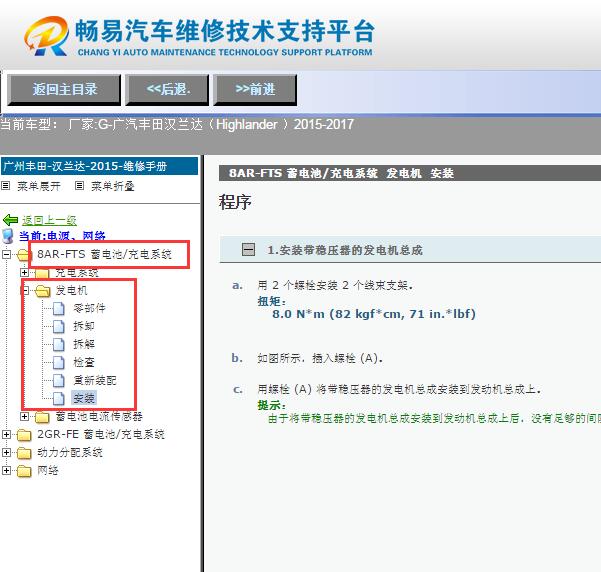Screen dimensions: 601x572
Task: Collapse the 8AR-FTS 蓄电池/充电系统 node
Action: click(x=6, y=254)
